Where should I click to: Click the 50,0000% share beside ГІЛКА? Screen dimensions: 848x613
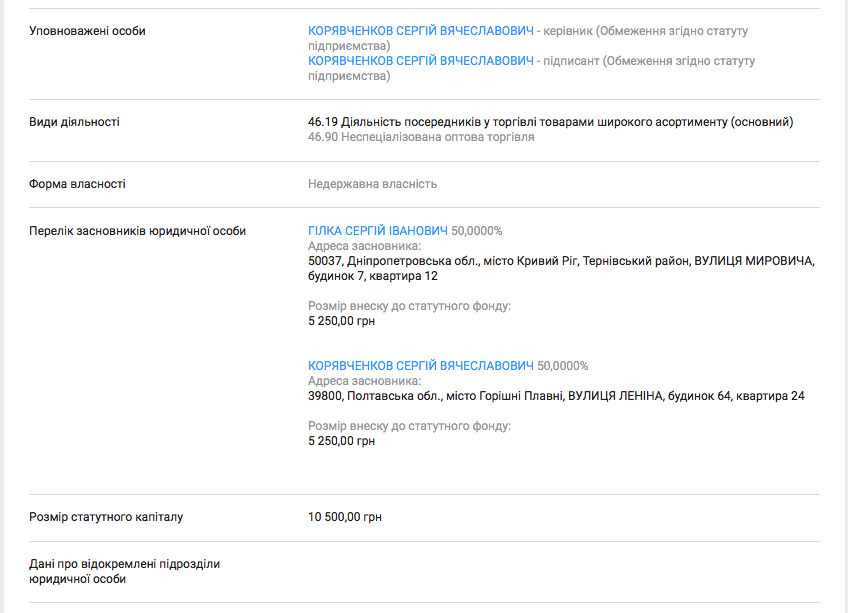click(x=477, y=231)
